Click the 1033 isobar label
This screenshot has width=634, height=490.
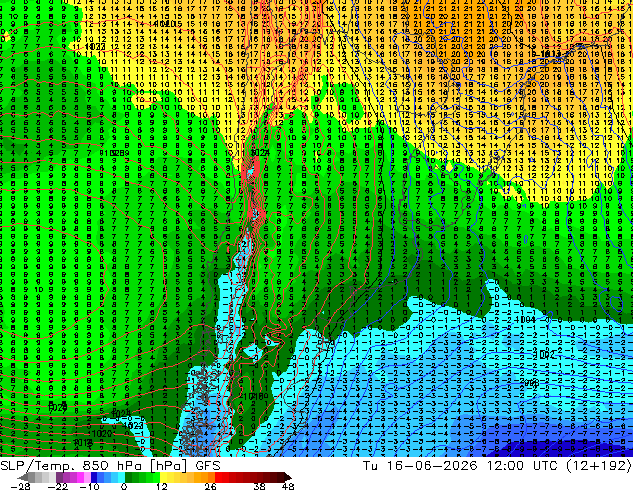click(95, 47)
